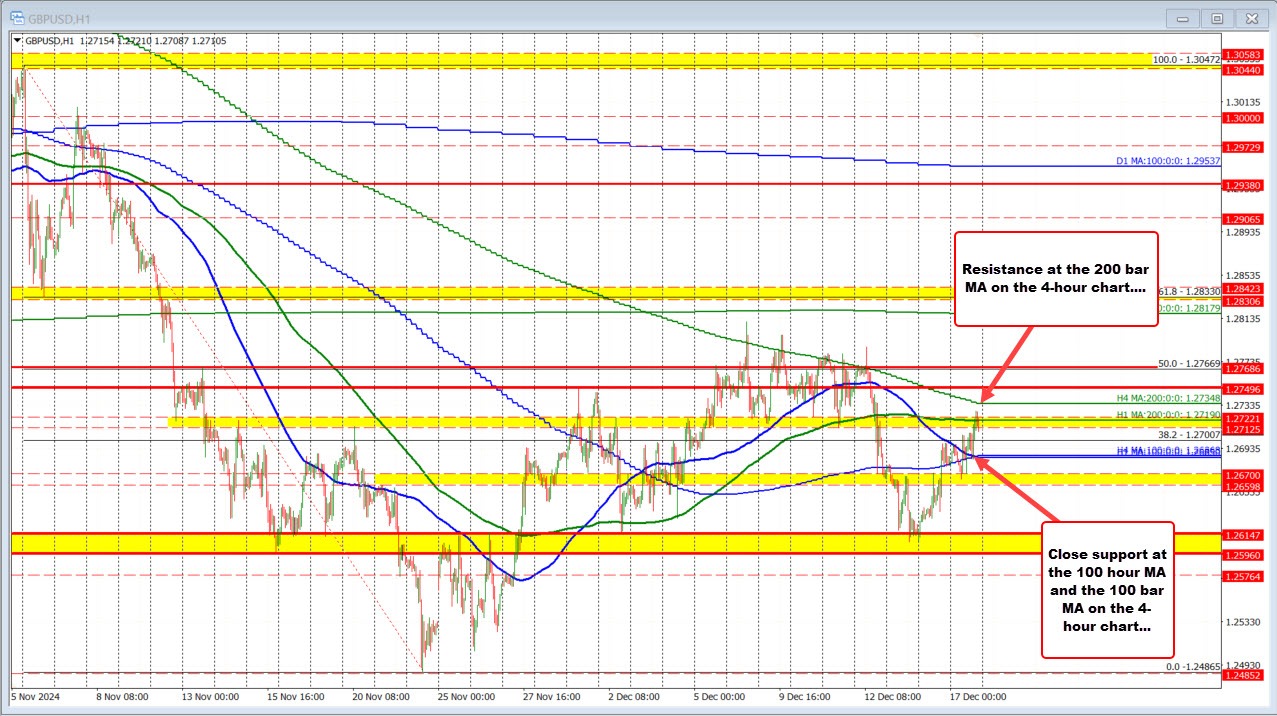This screenshot has width=1277, height=716.
Task: Click the blue H1 MA:100 line label
Action: [x=1170, y=449]
